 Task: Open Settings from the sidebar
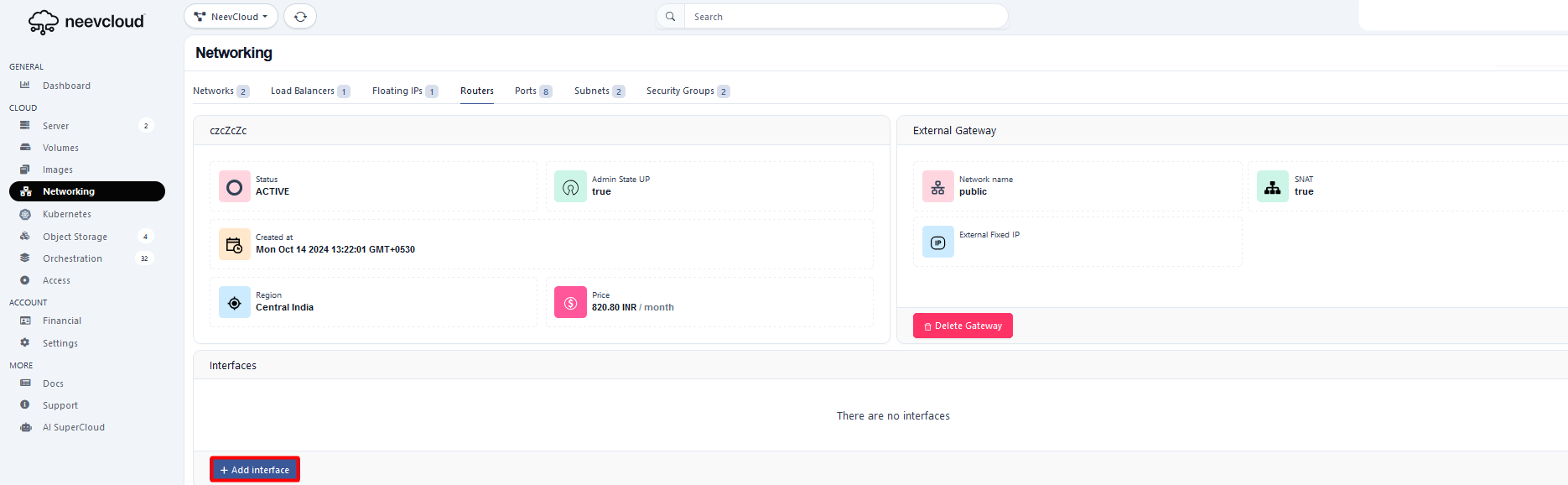click(x=60, y=343)
